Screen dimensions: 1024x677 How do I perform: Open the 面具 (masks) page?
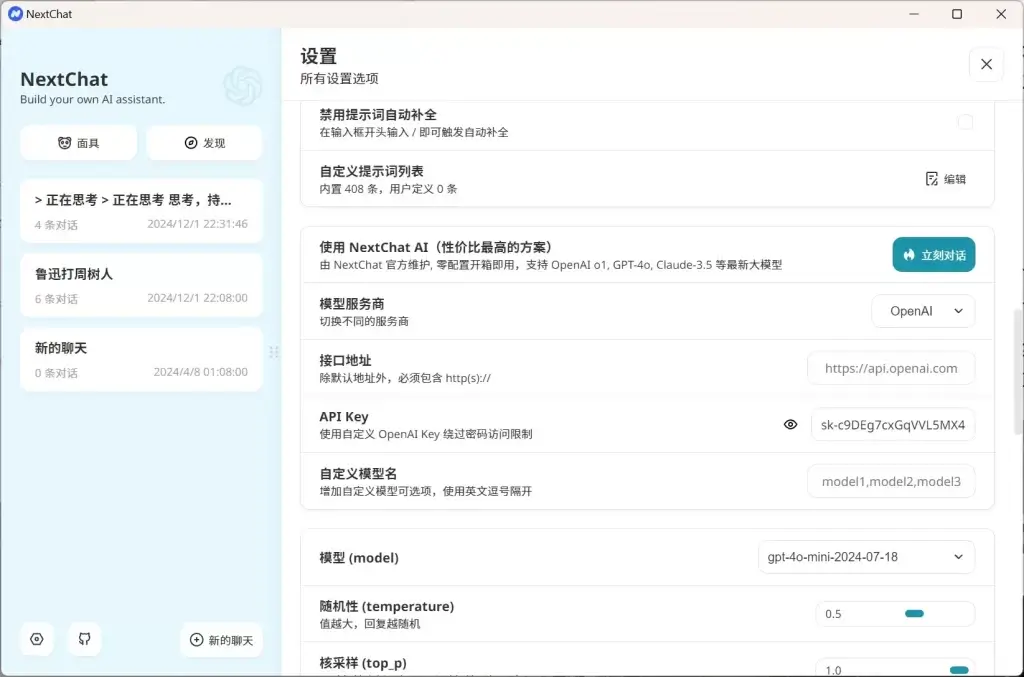(x=78, y=143)
